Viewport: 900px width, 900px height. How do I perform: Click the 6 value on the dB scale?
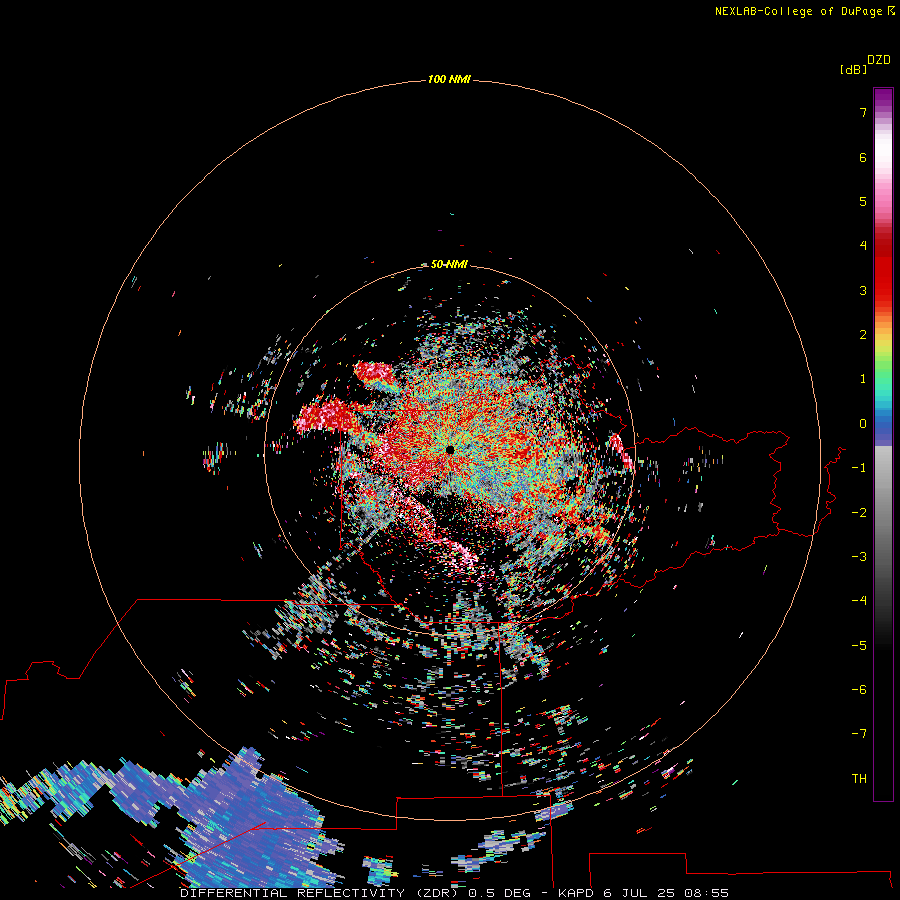863,157
